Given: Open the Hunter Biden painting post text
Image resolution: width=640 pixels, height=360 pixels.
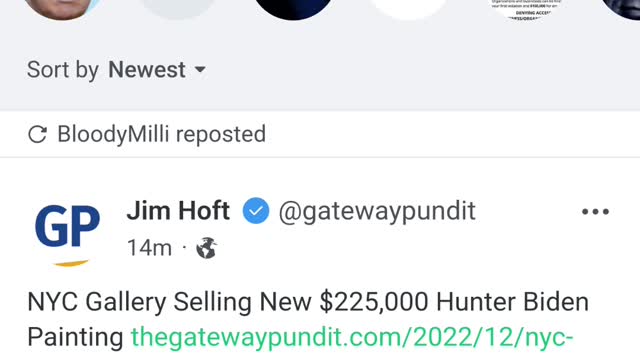Looking at the screenshot, I should tap(308, 320).
